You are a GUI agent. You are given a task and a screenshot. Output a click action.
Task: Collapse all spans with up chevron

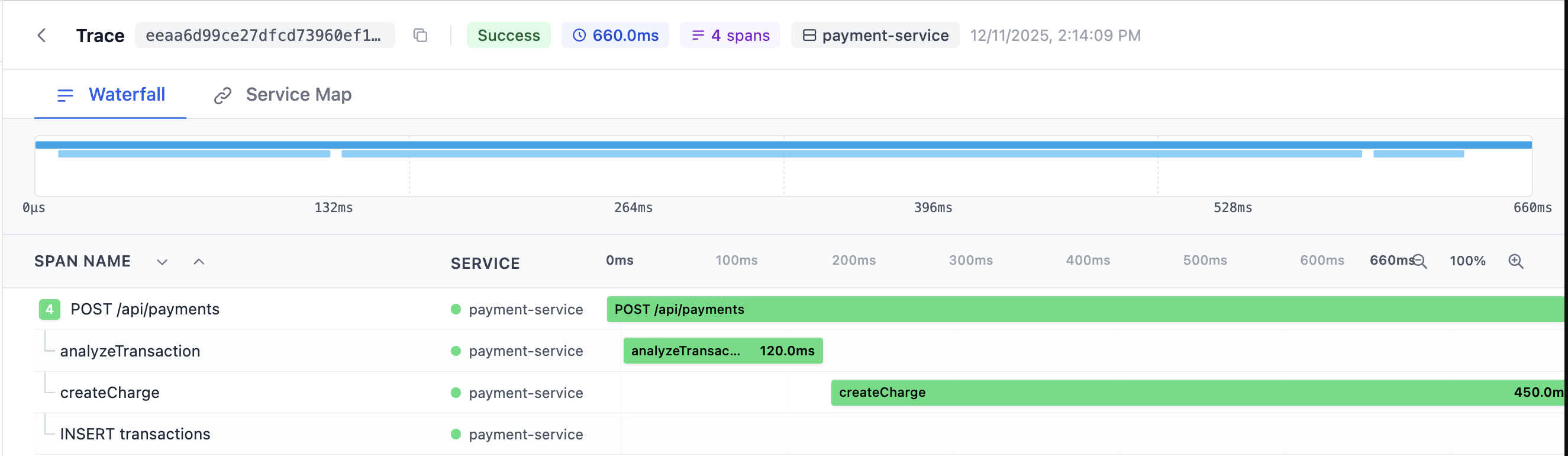(198, 262)
